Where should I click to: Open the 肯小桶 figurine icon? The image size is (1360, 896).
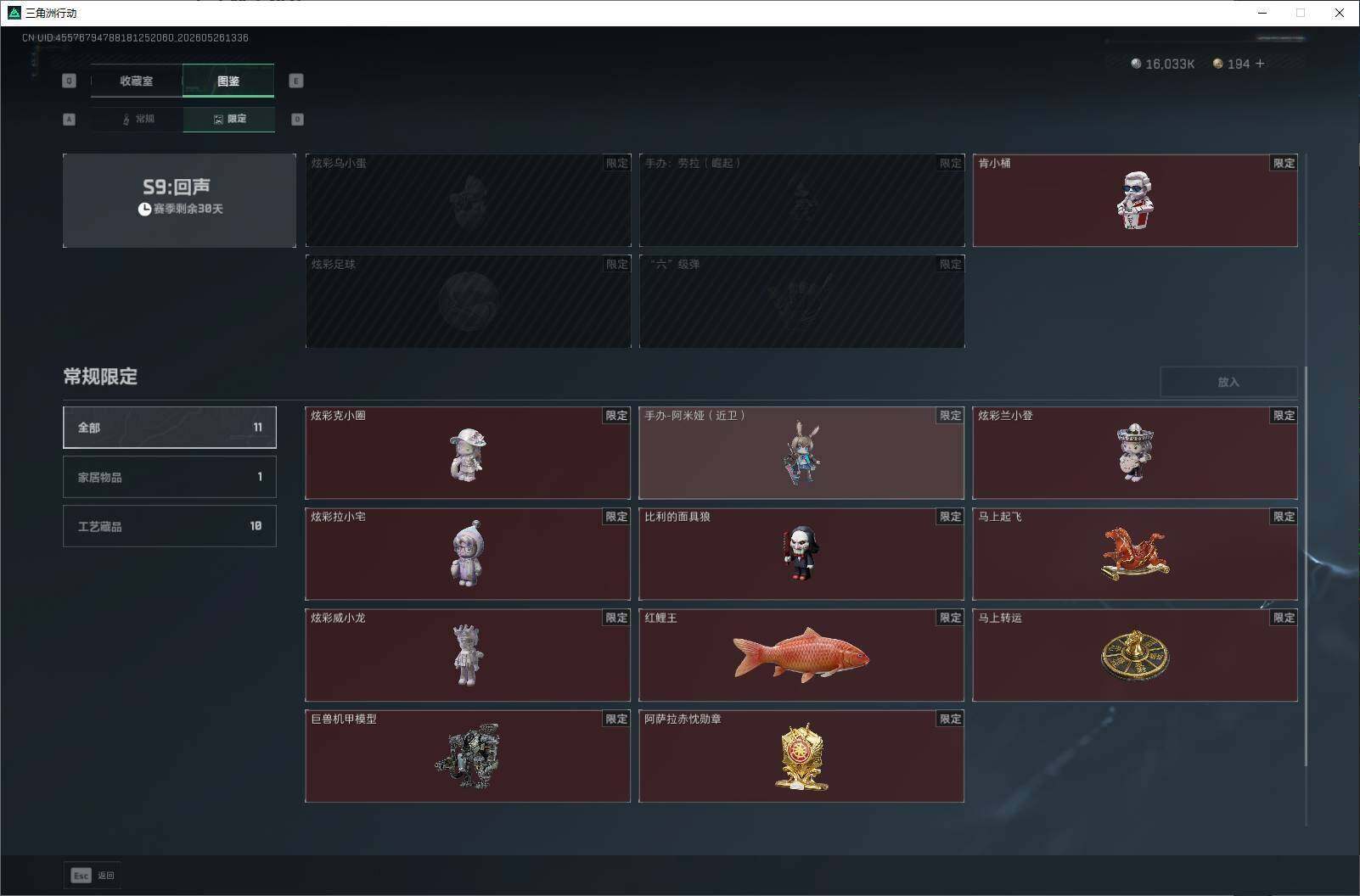[x=1135, y=200]
